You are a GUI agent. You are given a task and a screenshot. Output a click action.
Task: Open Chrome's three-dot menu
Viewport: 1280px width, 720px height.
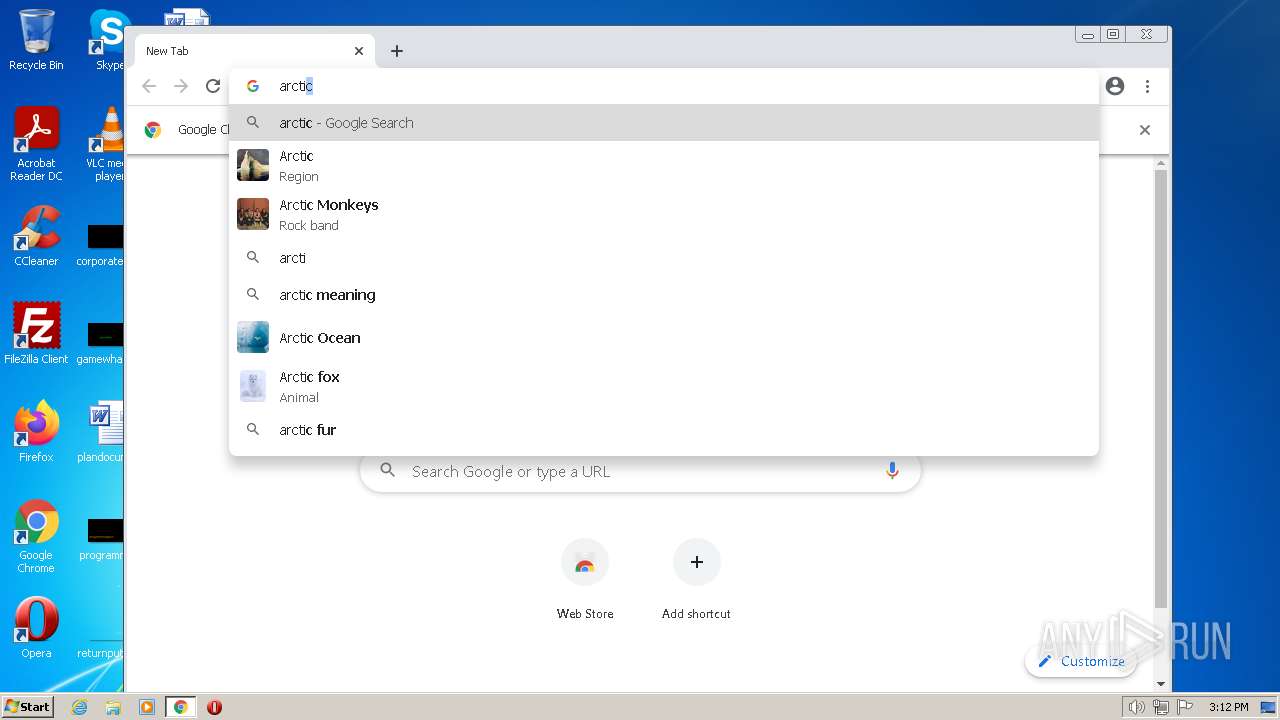tap(1148, 86)
